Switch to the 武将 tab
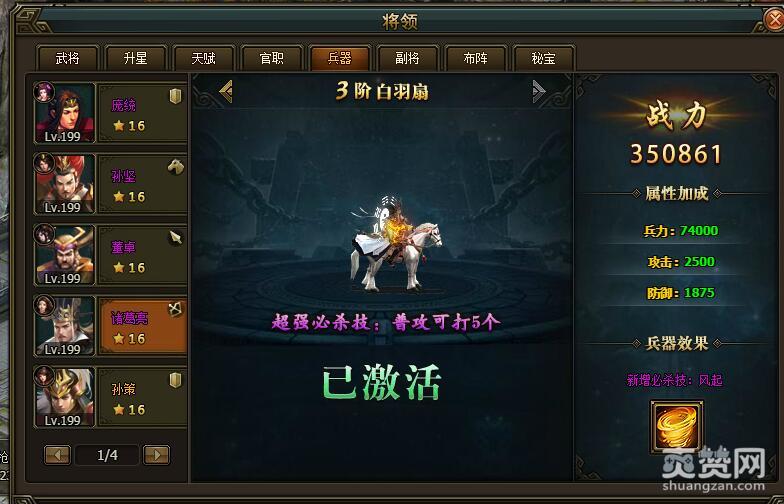This screenshot has width=784, height=504. point(68,58)
